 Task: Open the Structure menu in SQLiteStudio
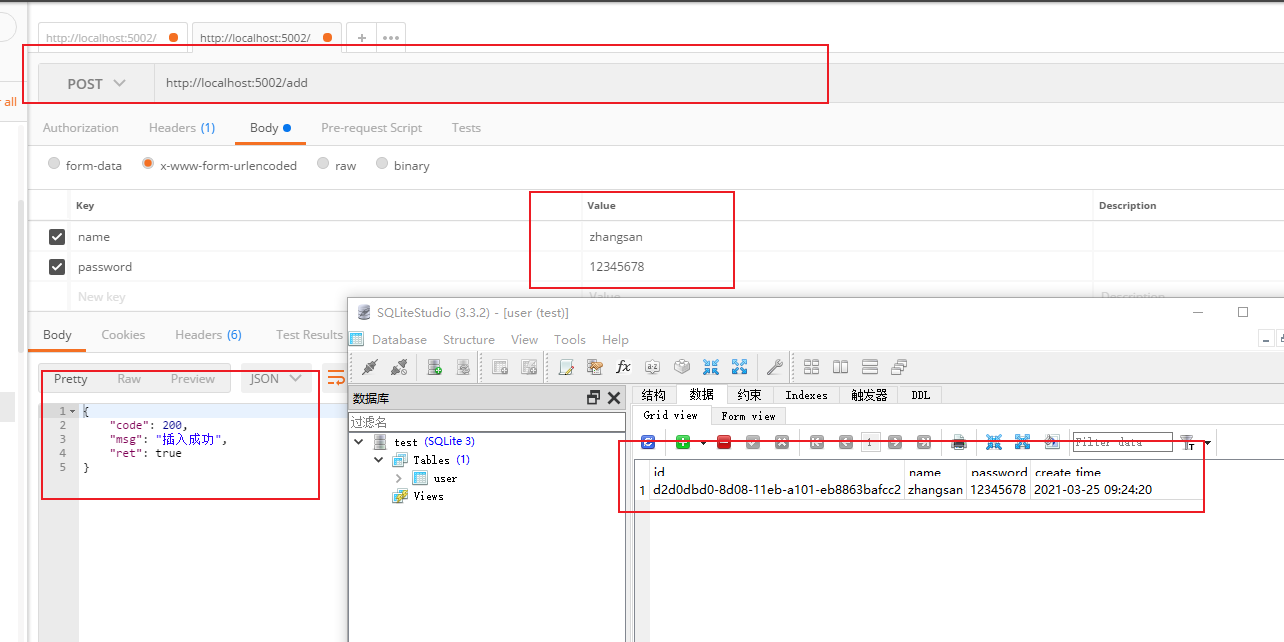468,340
